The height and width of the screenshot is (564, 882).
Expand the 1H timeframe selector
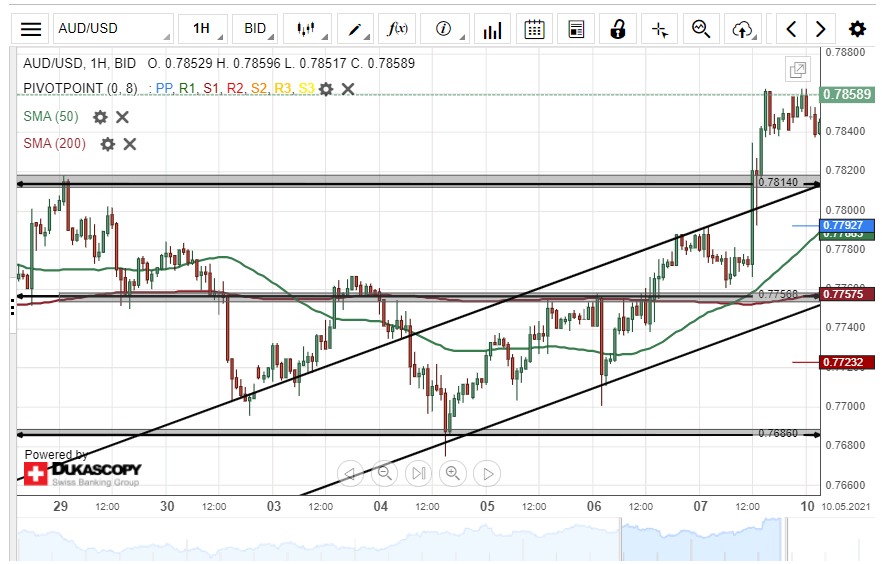202,29
